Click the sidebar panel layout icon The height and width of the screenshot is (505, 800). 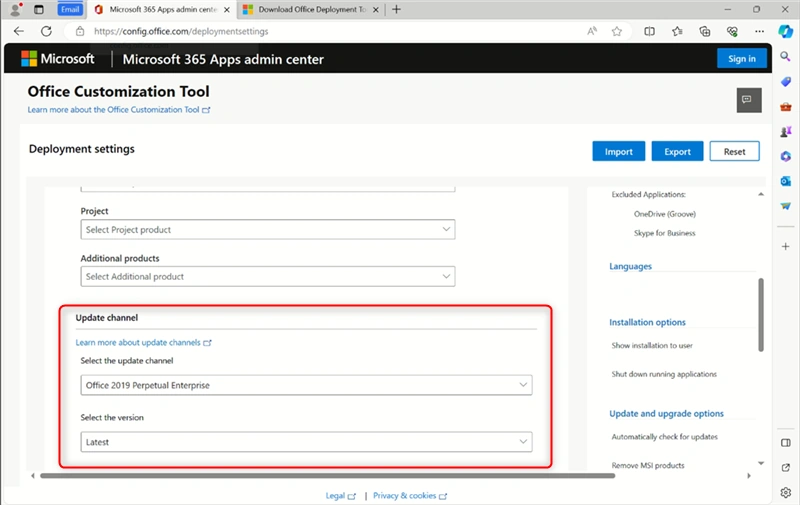click(786, 442)
